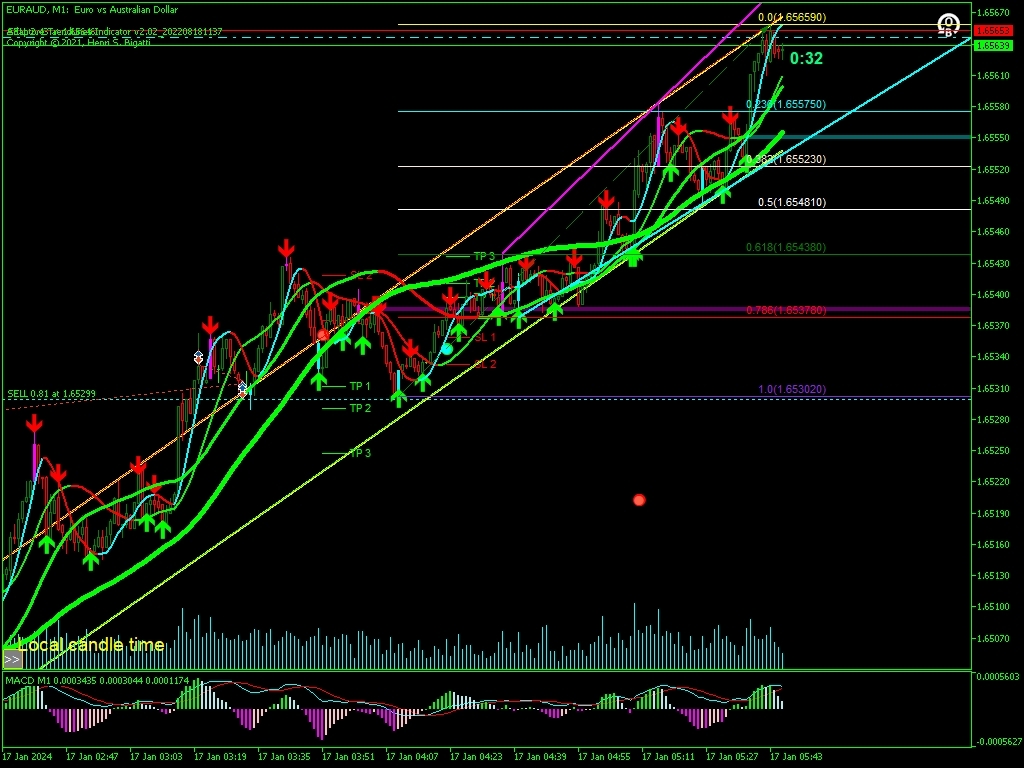Click 1.65550 on the price scale
Screen dimensions: 1024x768
pyautogui.click(x=993, y=138)
